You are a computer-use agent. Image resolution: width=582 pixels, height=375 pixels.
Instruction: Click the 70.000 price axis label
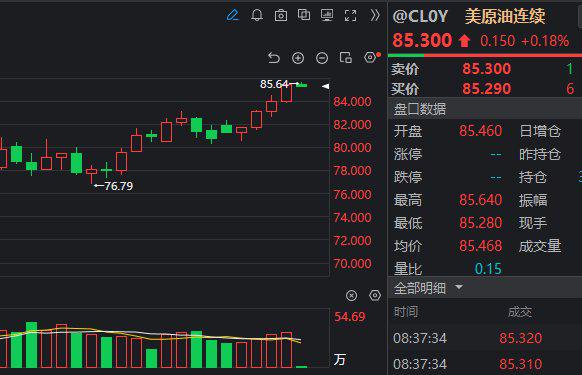tap(352, 264)
